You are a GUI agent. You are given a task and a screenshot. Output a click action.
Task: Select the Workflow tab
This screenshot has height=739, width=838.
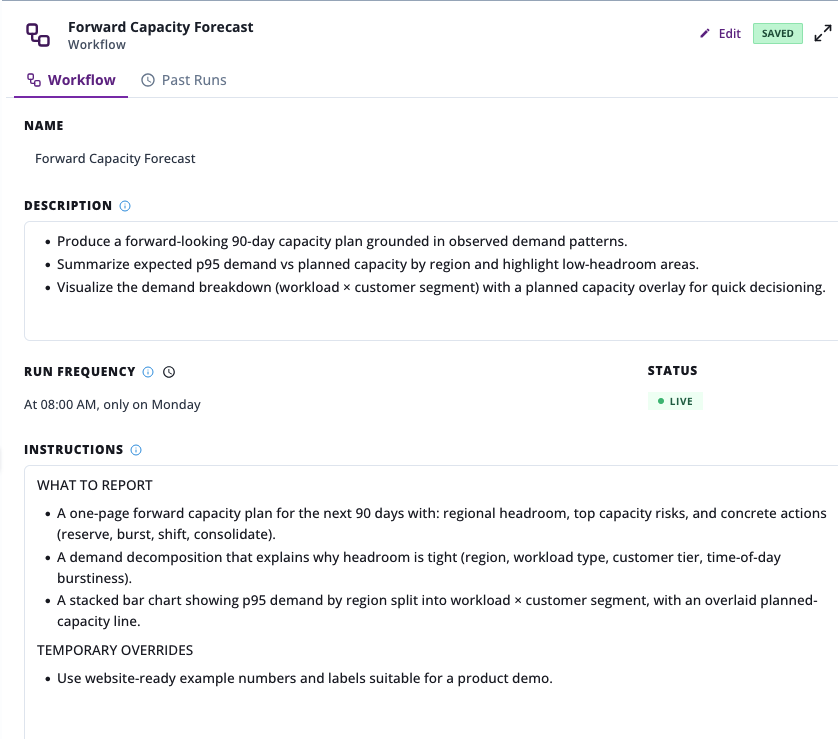[71, 80]
